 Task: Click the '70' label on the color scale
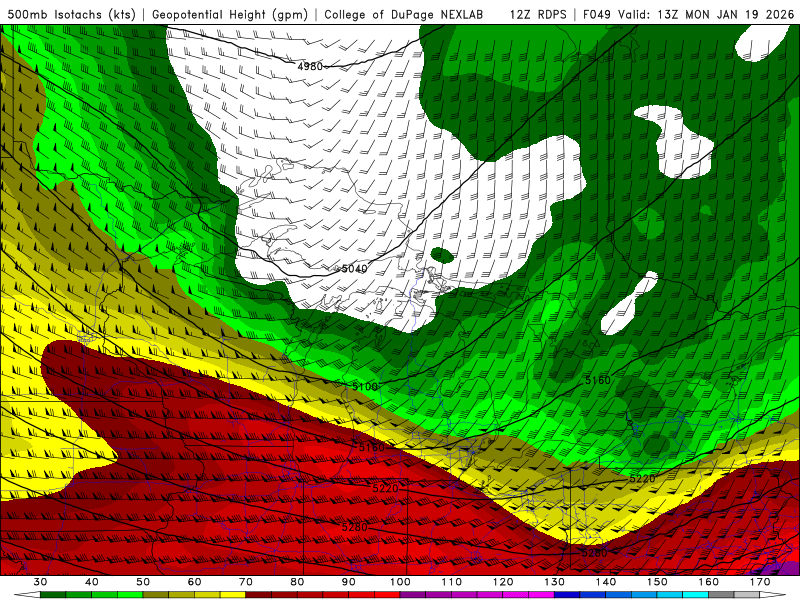(x=246, y=582)
